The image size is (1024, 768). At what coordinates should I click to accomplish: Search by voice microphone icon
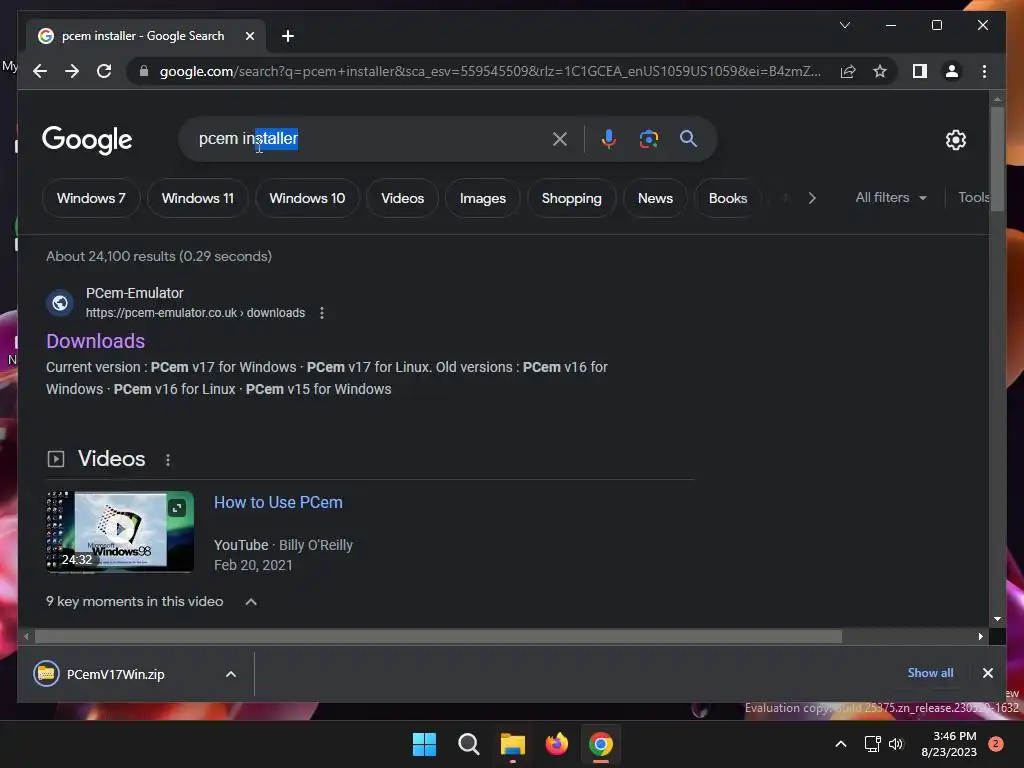tap(609, 138)
